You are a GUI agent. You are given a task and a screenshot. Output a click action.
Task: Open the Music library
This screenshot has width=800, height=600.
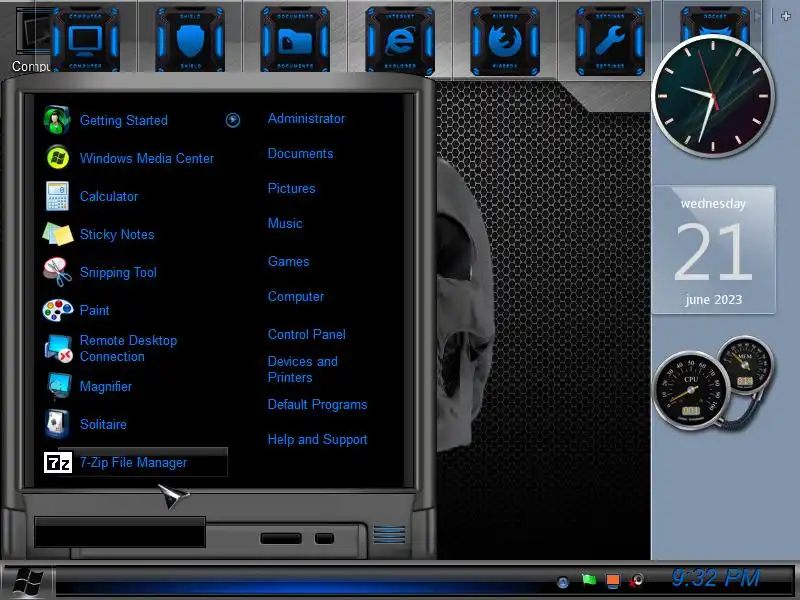coord(285,223)
